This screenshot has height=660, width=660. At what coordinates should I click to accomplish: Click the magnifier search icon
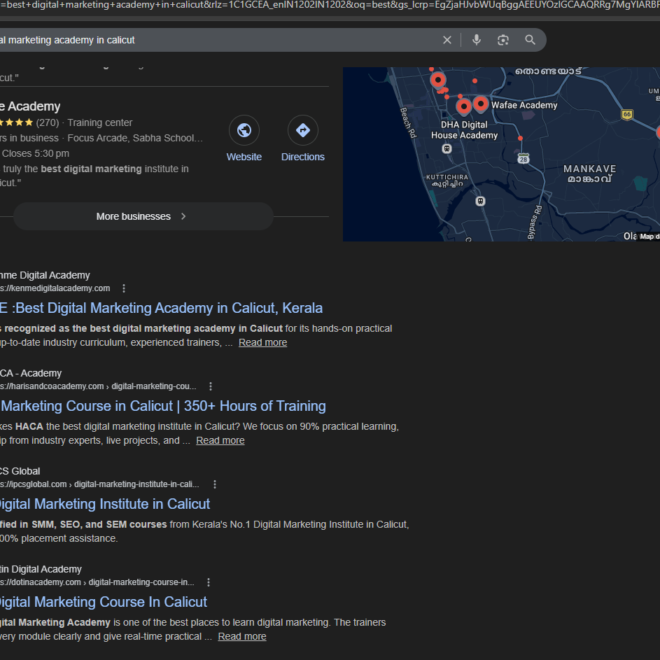coord(530,40)
